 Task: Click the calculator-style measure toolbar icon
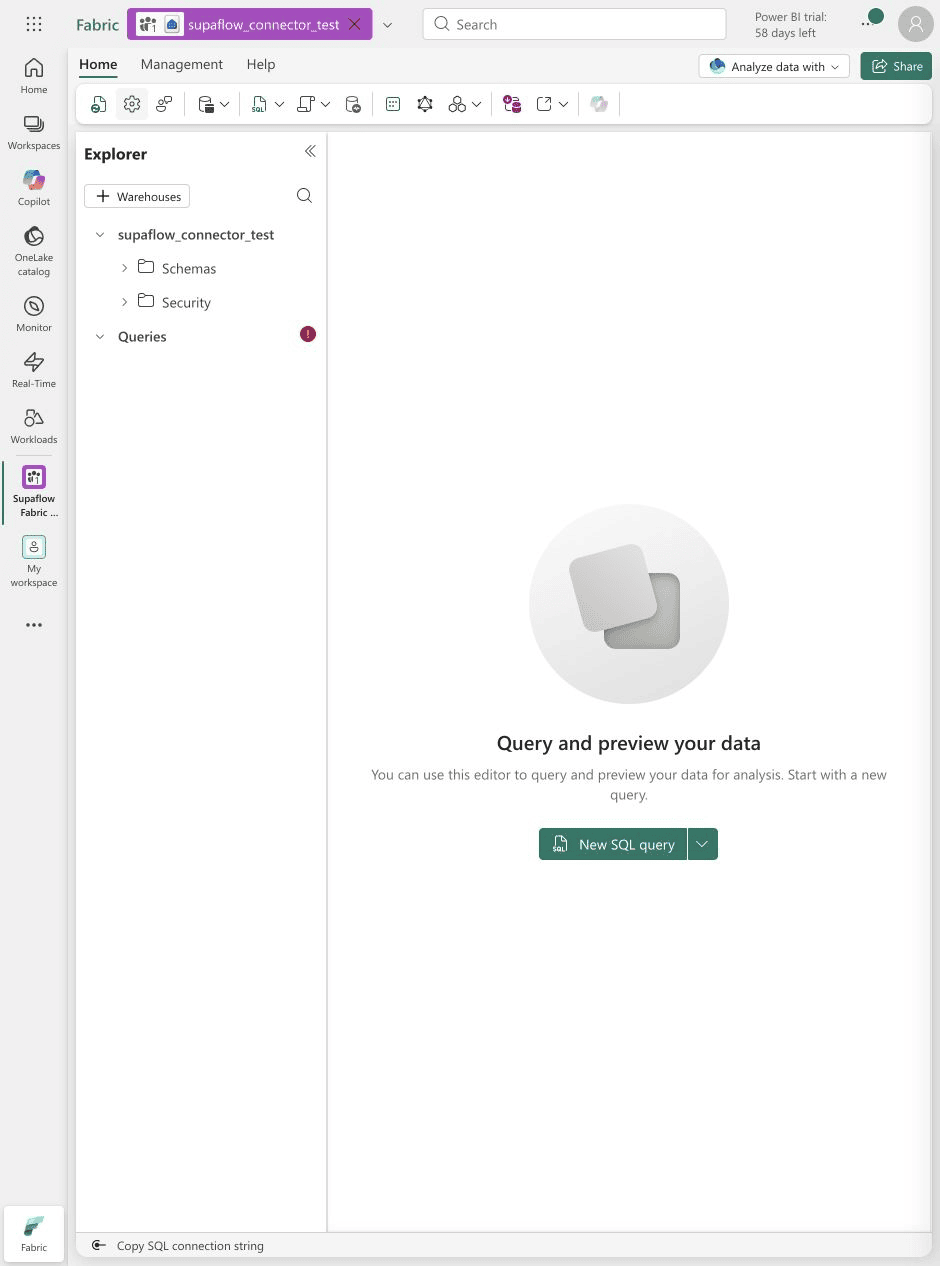(393, 104)
